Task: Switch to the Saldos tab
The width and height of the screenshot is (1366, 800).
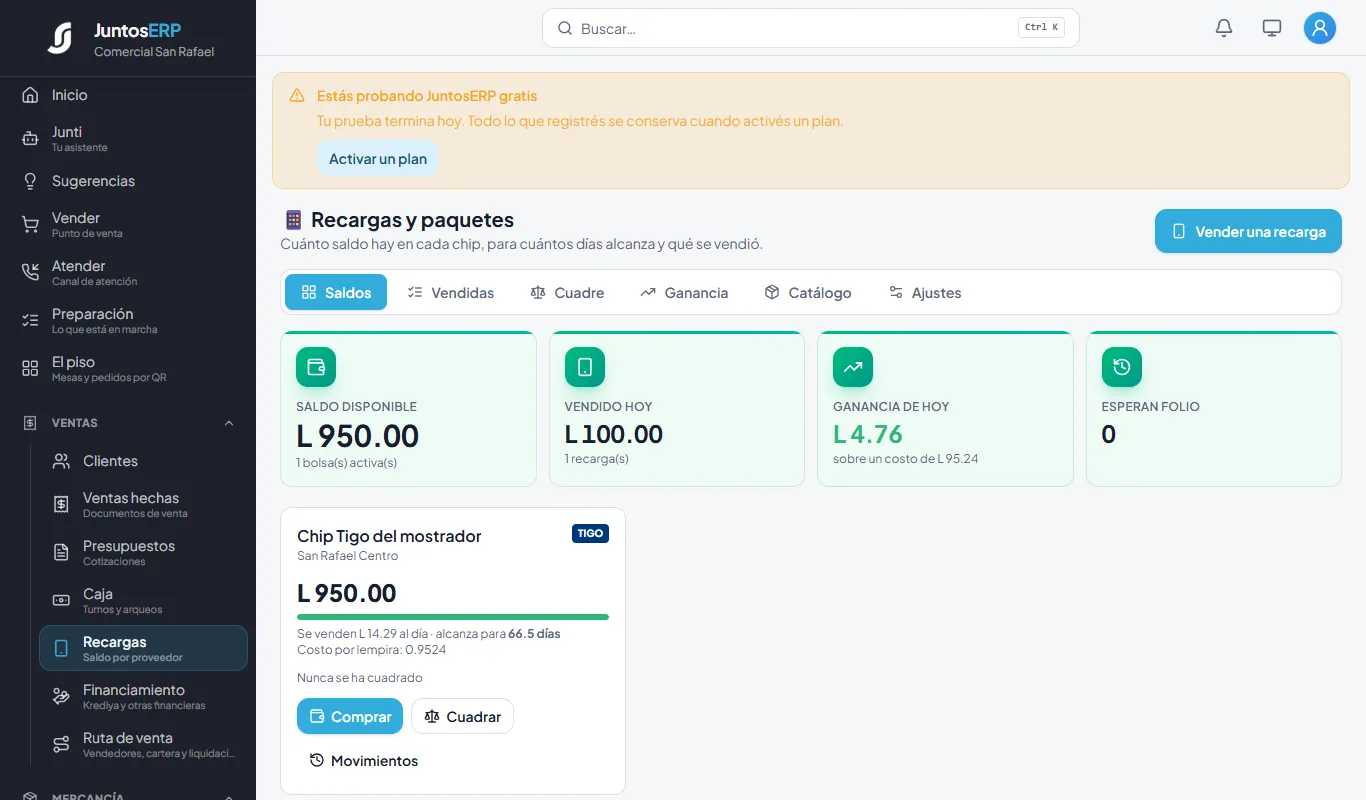Action: pyautogui.click(x=336, y=293)
